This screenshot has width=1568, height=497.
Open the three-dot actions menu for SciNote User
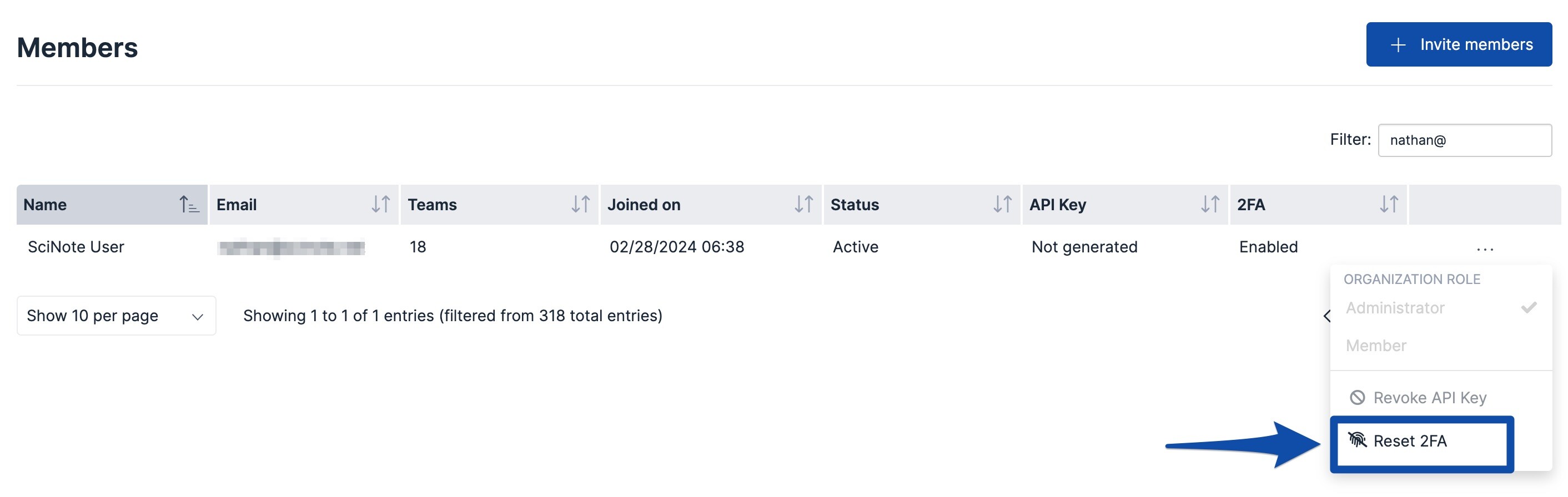click(x=1484, y=249)
